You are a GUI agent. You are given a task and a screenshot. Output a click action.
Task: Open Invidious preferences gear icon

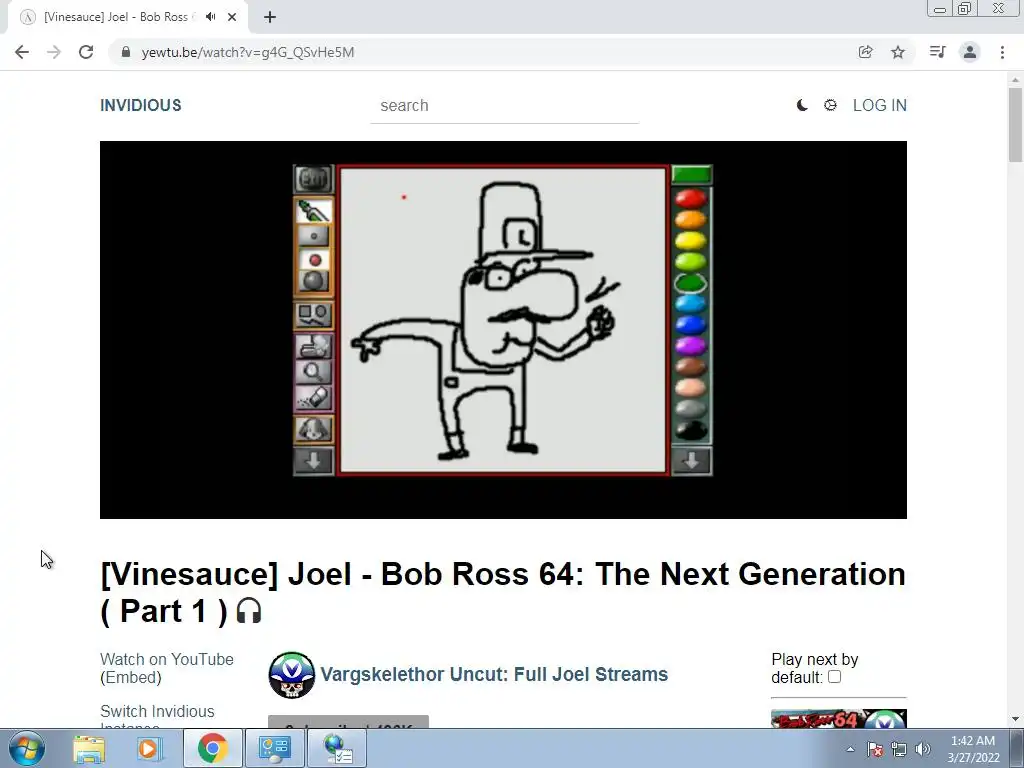830,105
